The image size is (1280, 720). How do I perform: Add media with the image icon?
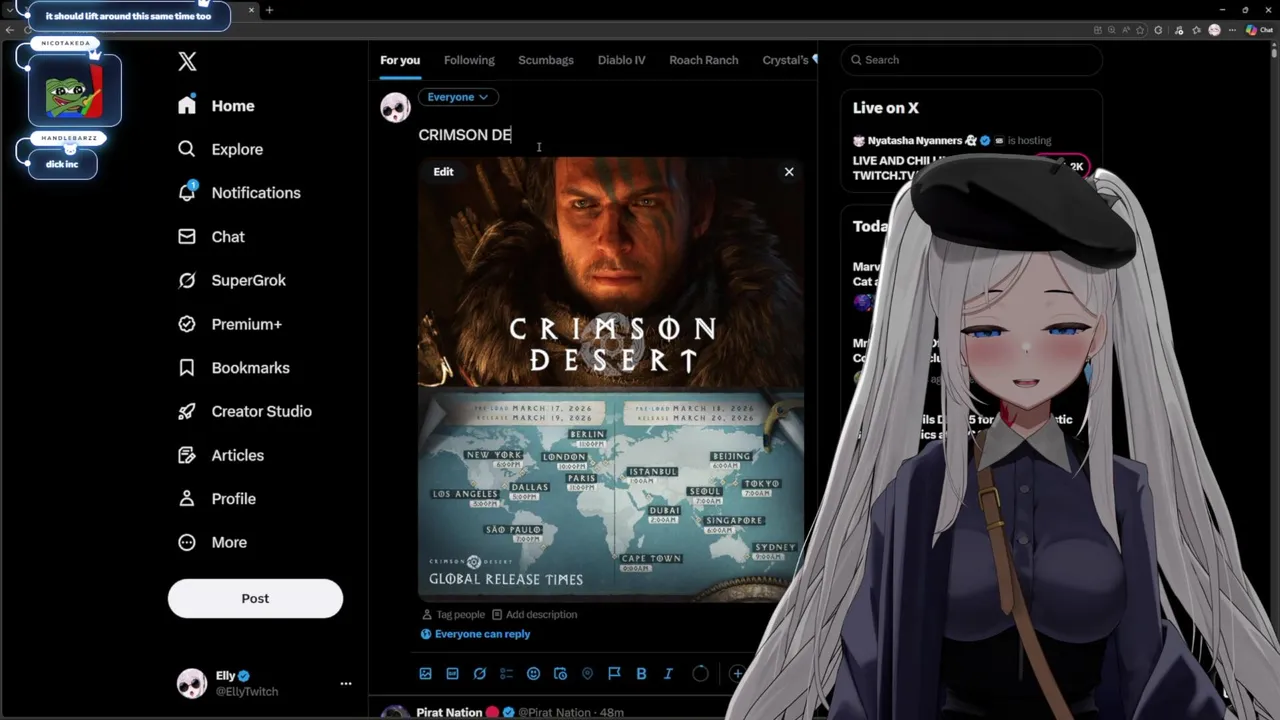(x=425, y=674)
